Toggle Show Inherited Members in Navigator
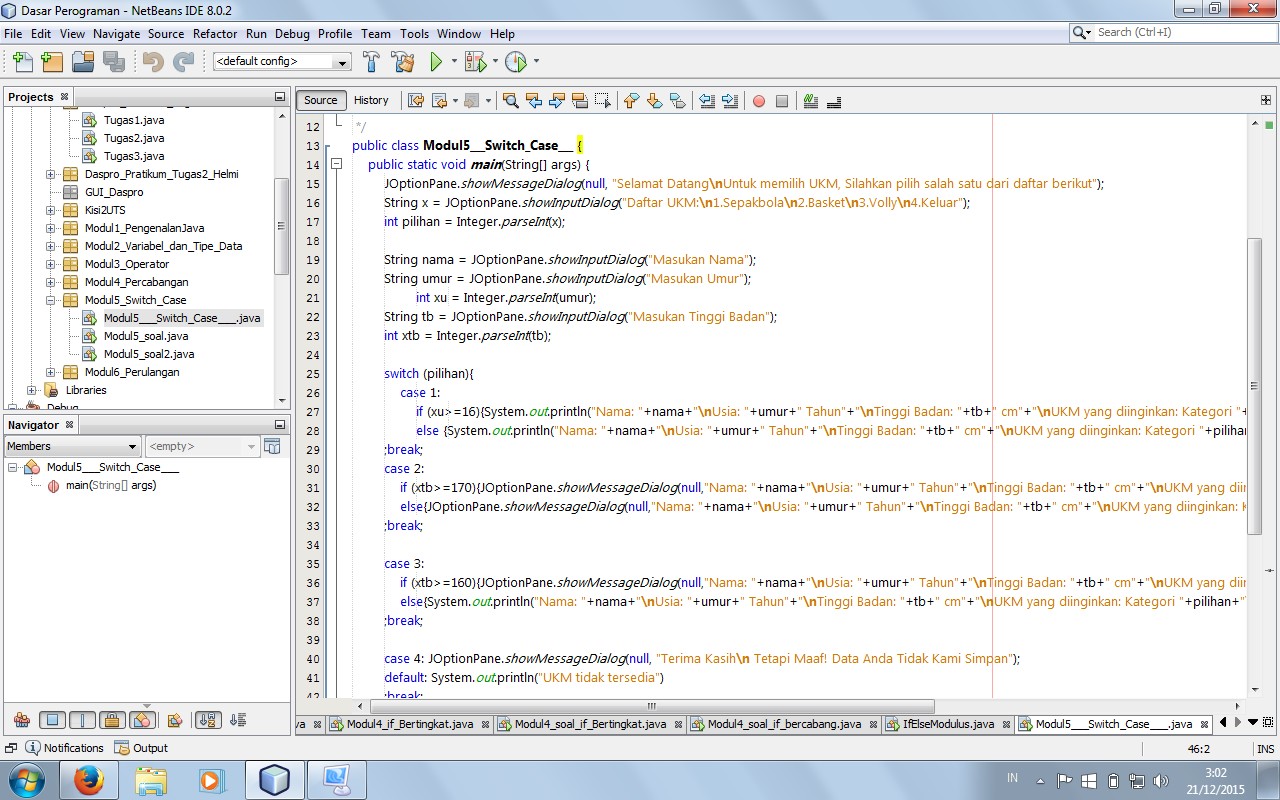Screen dimensions: 1280x800 22,720
